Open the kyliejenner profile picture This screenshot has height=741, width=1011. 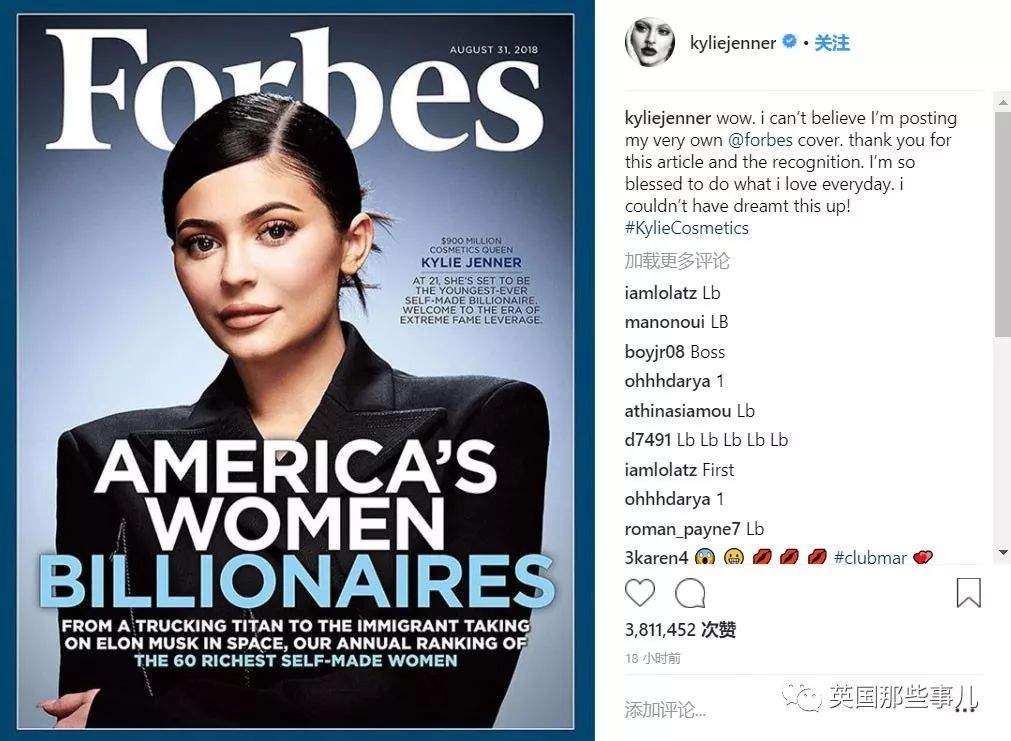(650, 43)
